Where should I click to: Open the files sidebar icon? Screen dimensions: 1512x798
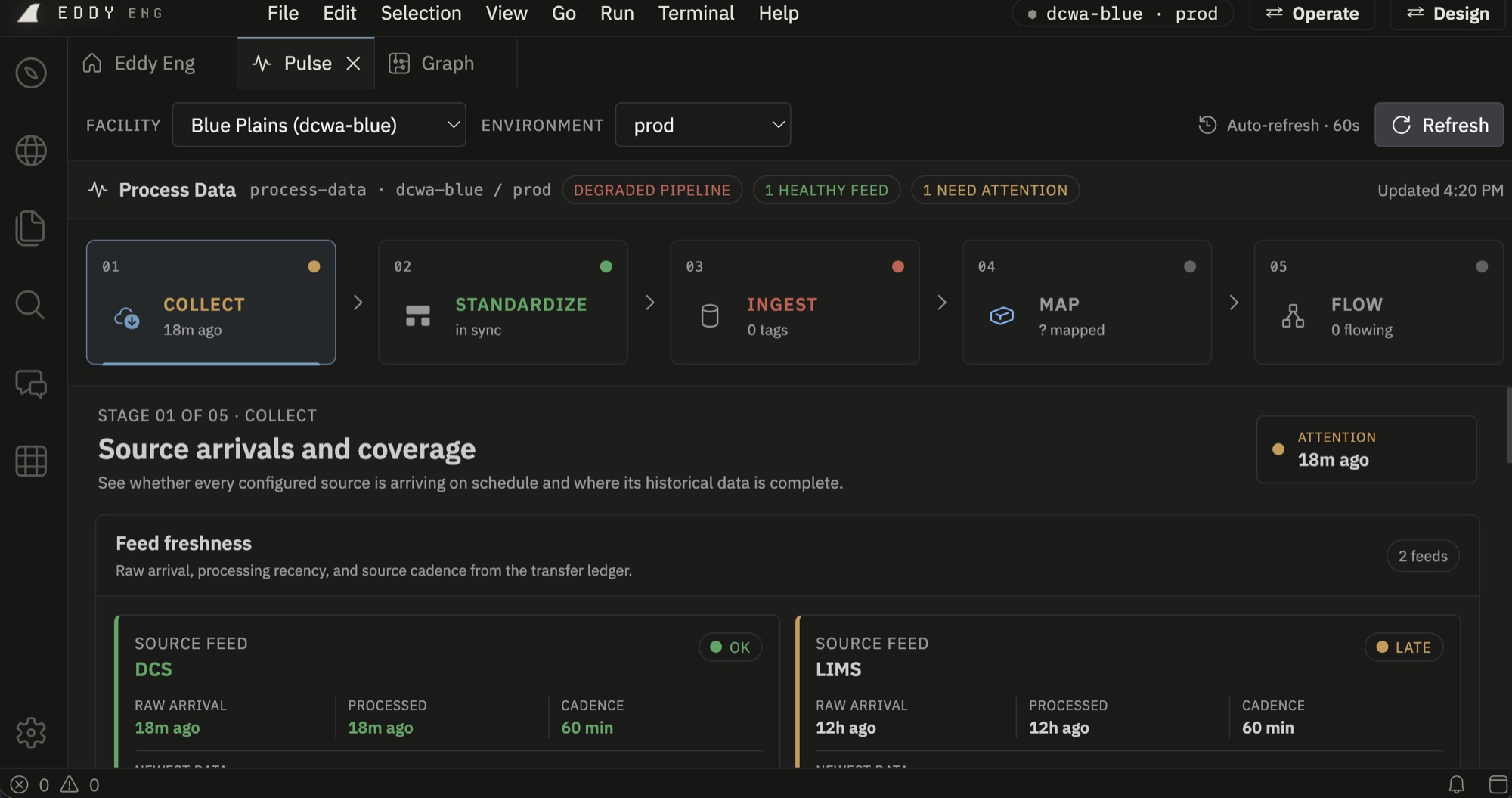click(x=31, y=228)
